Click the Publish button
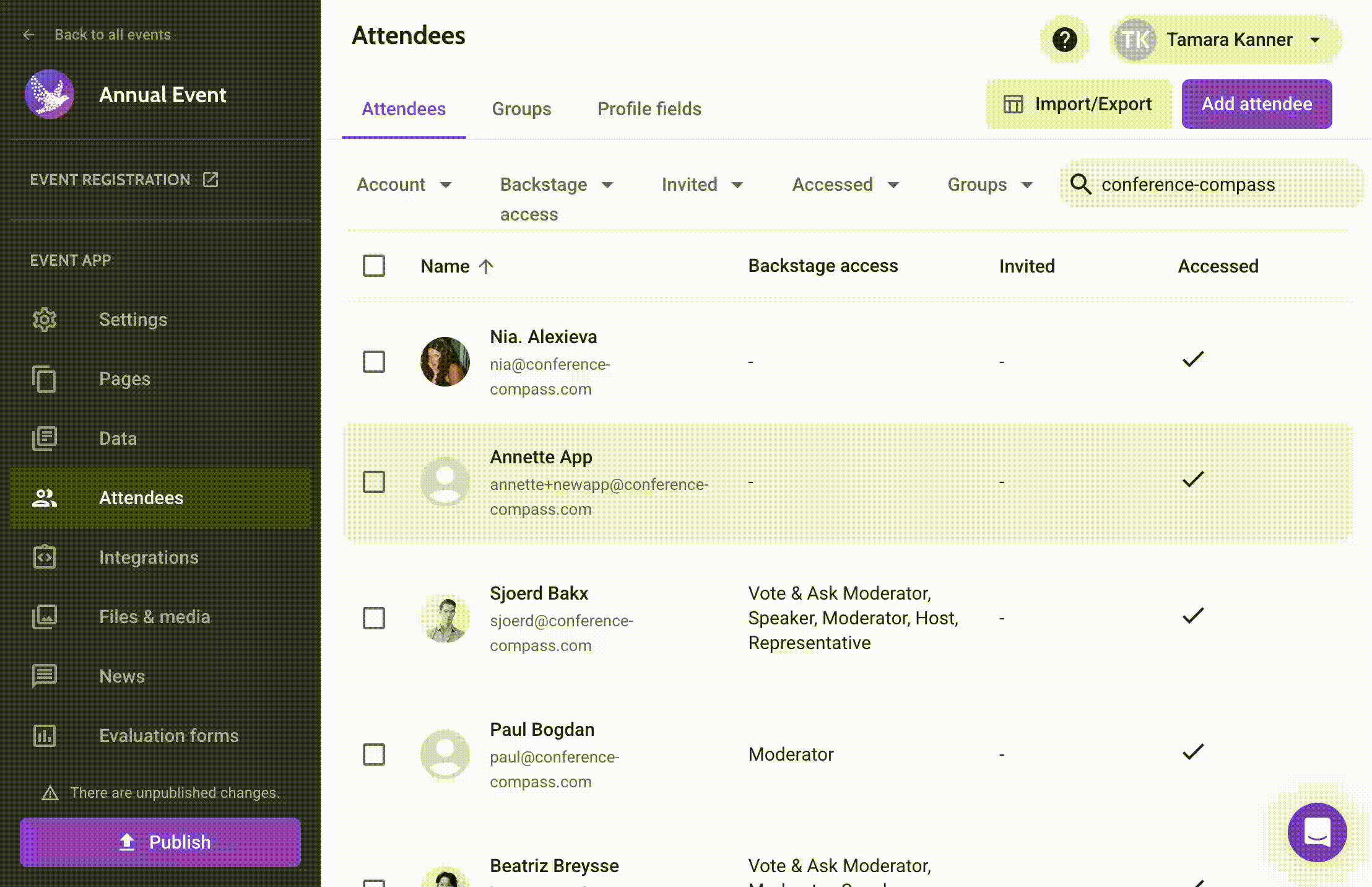Image resolution: width=1372 pixels, height=887 pixels. pyautogui.click(x=160, y=842)
